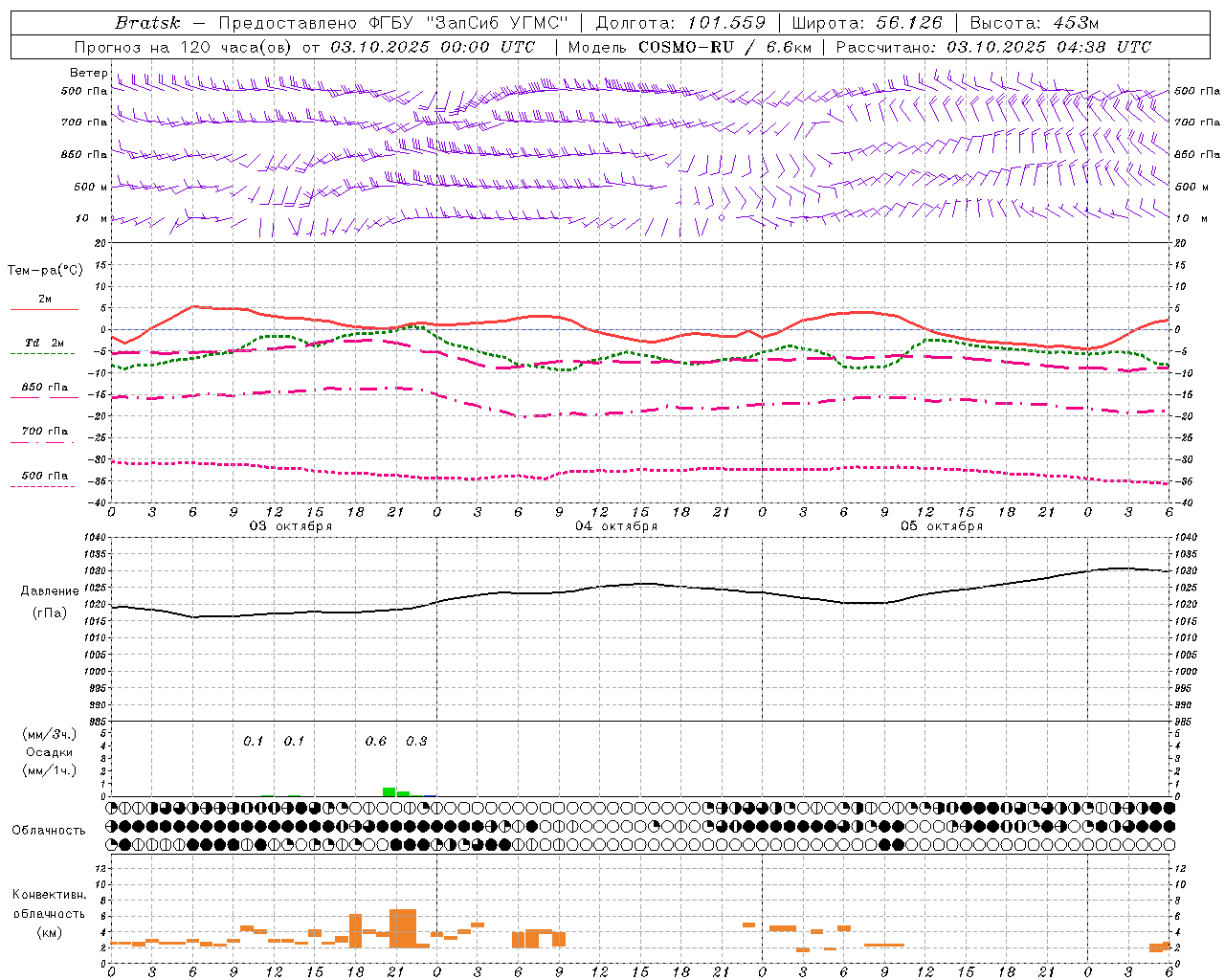Click the dotted line sample under 500 гПа temperature legend

[x=42, y=487]
